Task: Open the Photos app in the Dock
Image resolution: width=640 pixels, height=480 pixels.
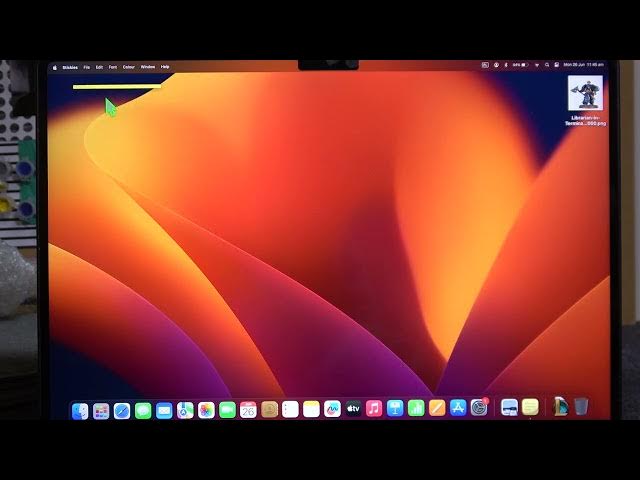Action: click(206, 410)
